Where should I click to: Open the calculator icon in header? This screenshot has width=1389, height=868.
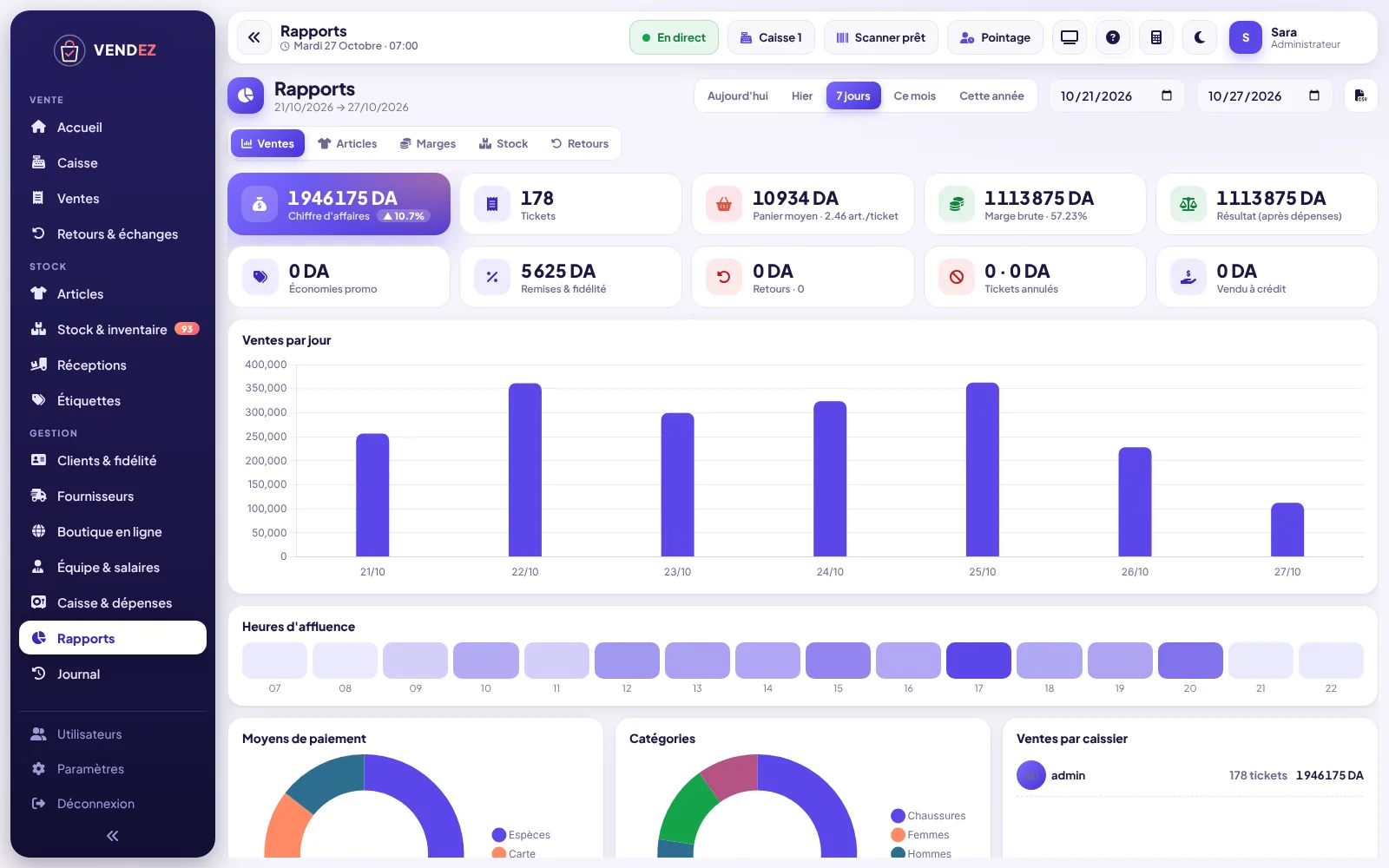[x=1156, y=37]
